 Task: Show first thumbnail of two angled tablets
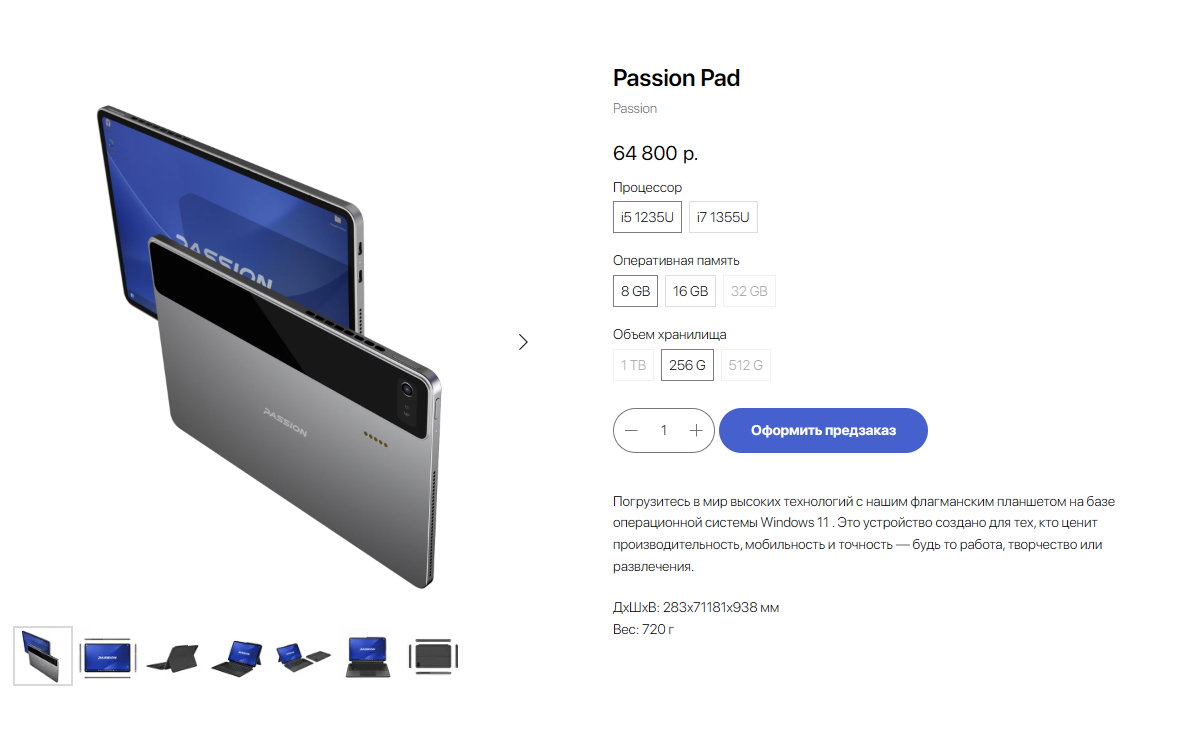coord(43,656)
